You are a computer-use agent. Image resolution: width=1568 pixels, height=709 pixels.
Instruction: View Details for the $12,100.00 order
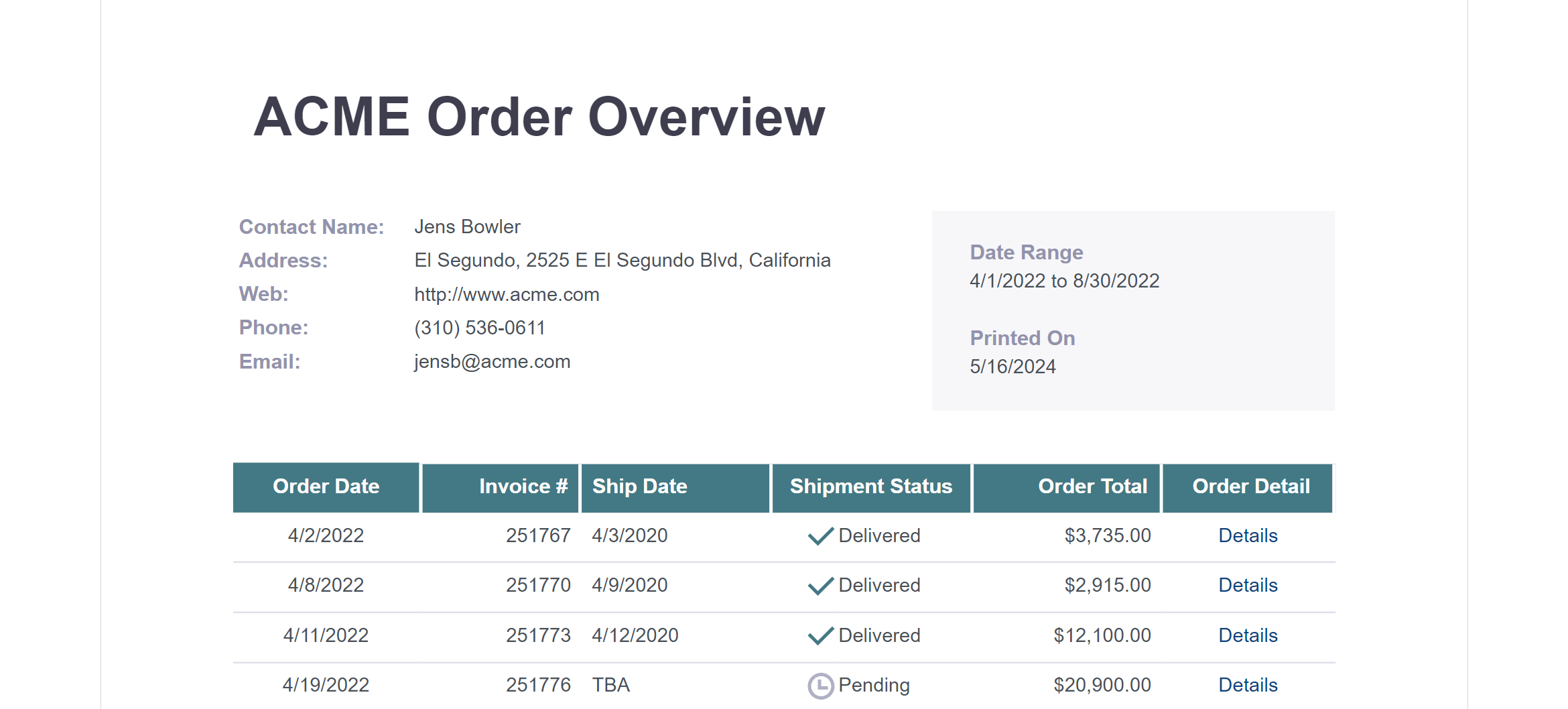pos(1247,635)
